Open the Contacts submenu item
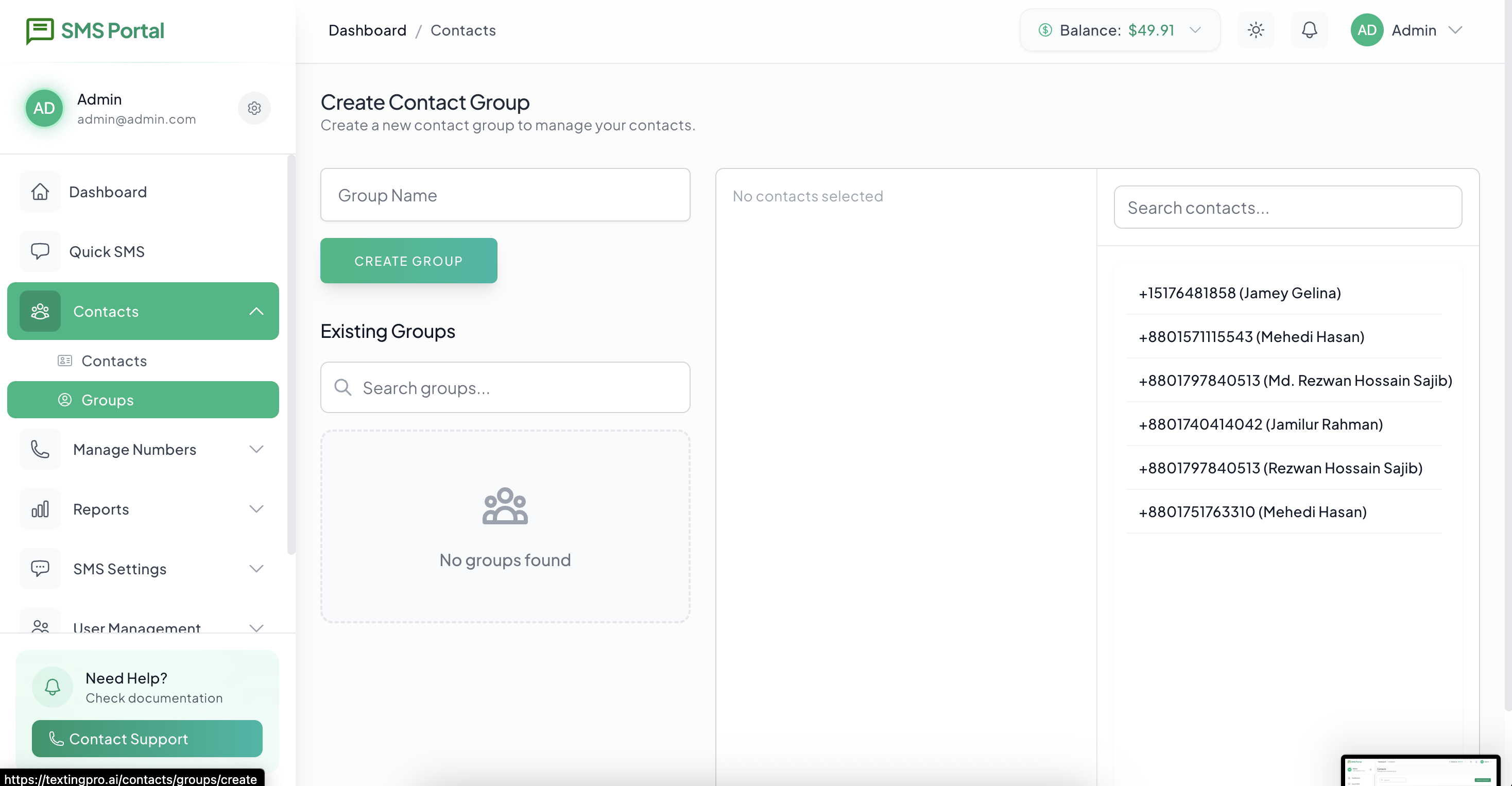The width and height of the screenshot is (1512, 786). click(114, 361)
